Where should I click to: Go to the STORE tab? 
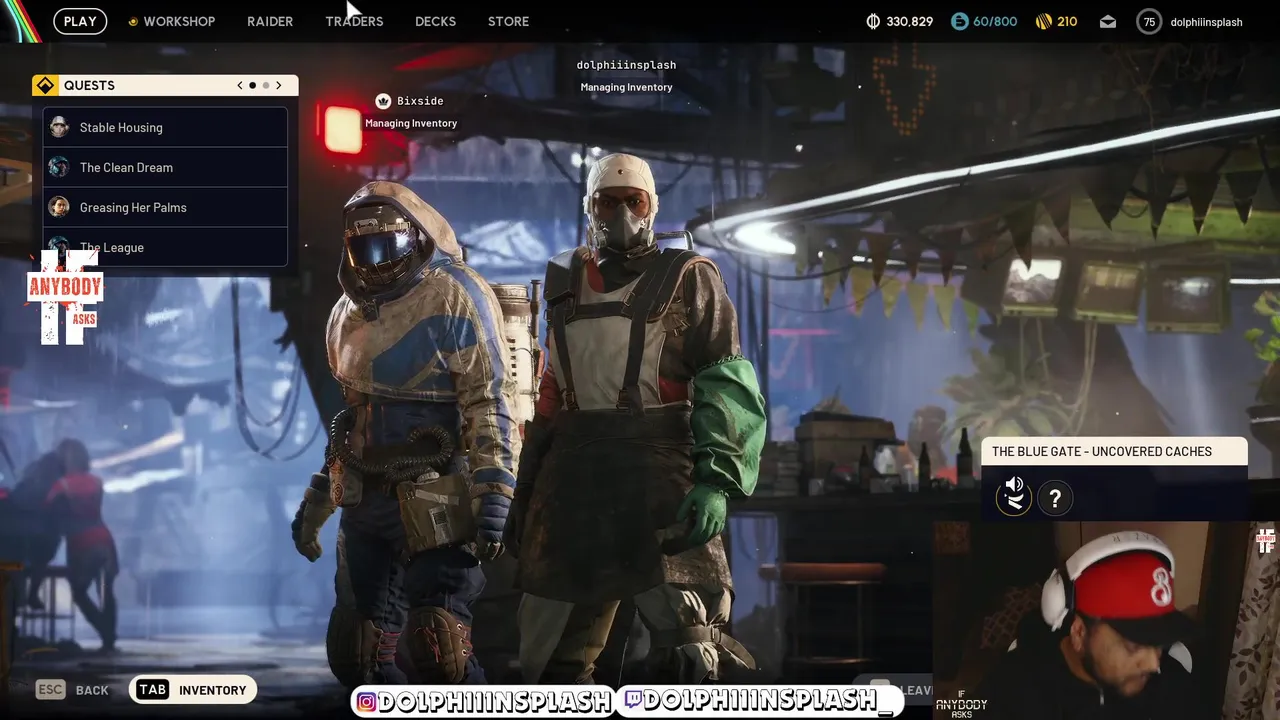click(508, 21)
